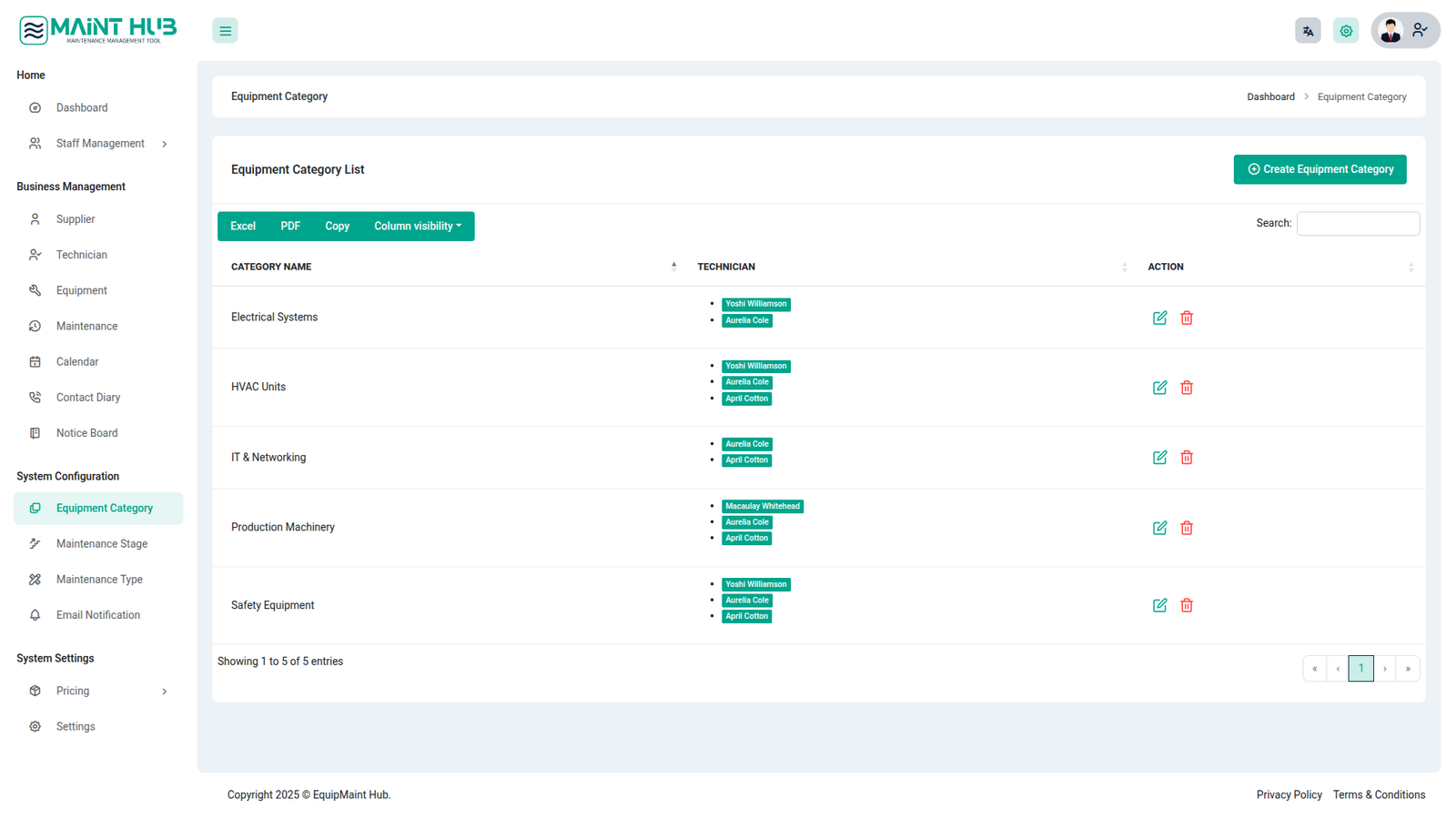This screenshot has height=819, width=1456.
Task: Open the Privacy Policy footer link
Action: [x=1289, y=795]
